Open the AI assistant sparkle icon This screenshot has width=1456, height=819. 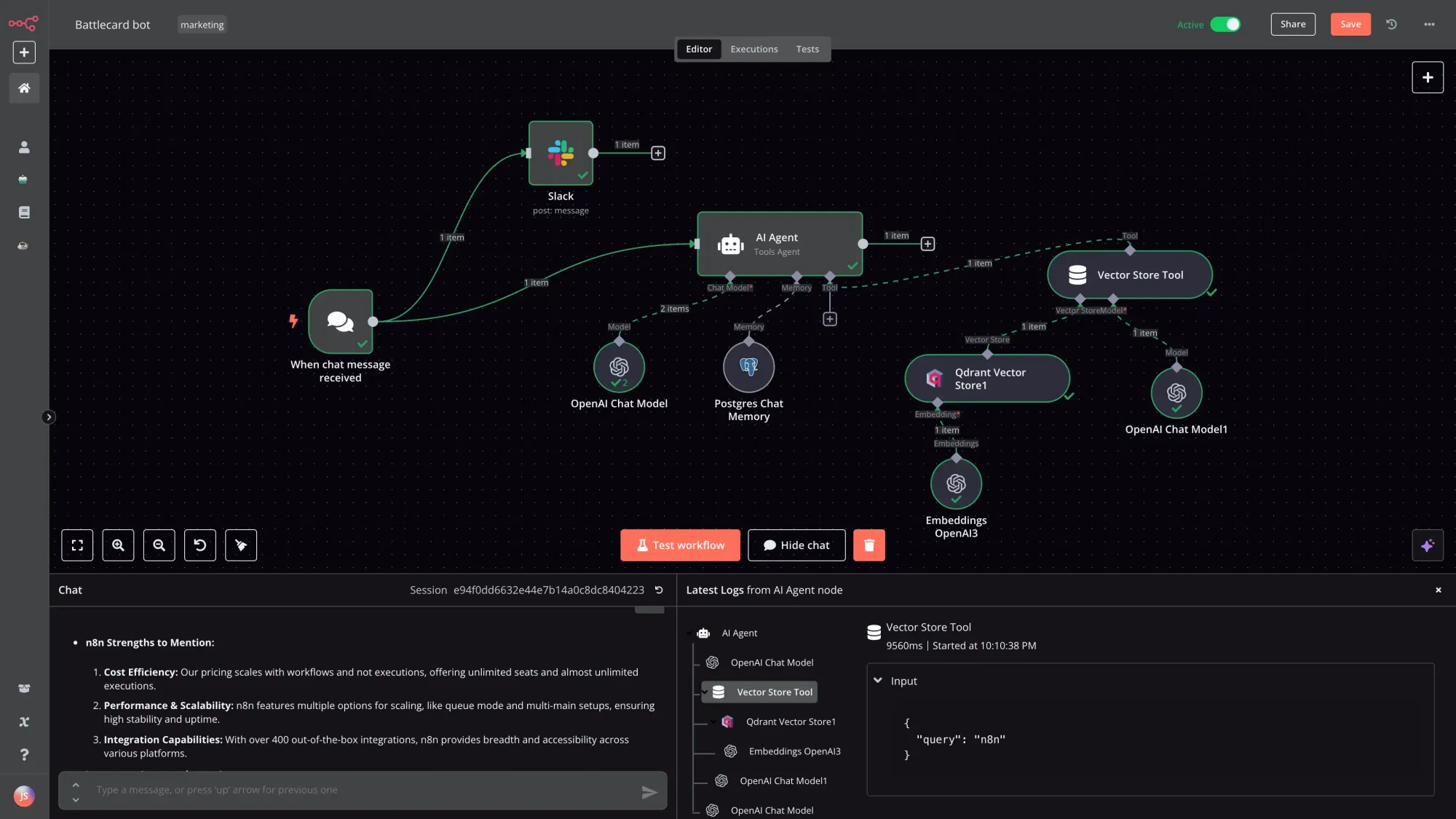[1427, 545]
